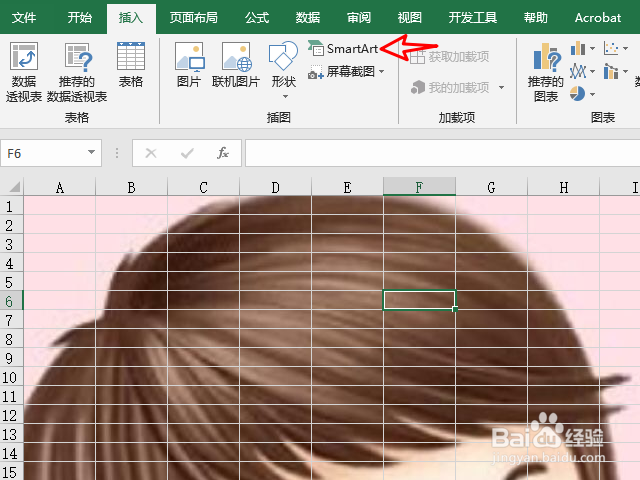Switch to the Data (数据) tab
The height and width of the screenshot is (480, 640).
pos(308,18)
